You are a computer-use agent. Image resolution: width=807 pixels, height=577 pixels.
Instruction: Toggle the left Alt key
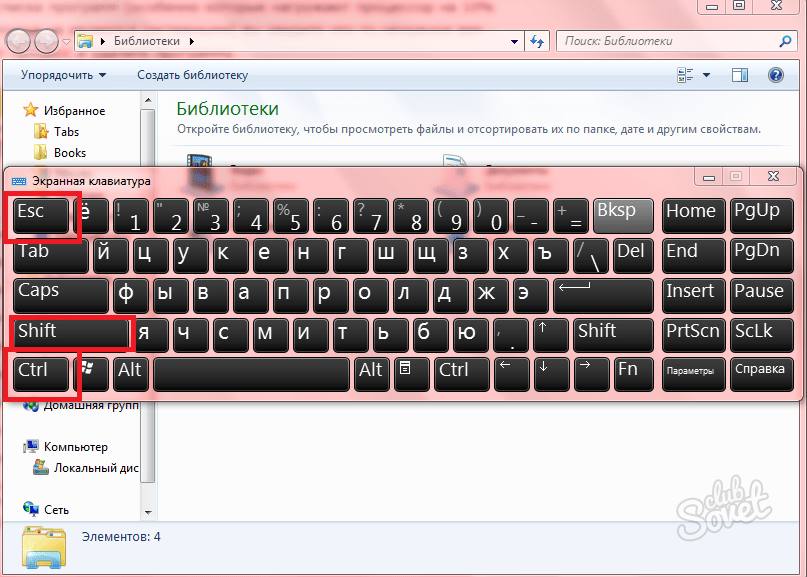click(131, 375)
